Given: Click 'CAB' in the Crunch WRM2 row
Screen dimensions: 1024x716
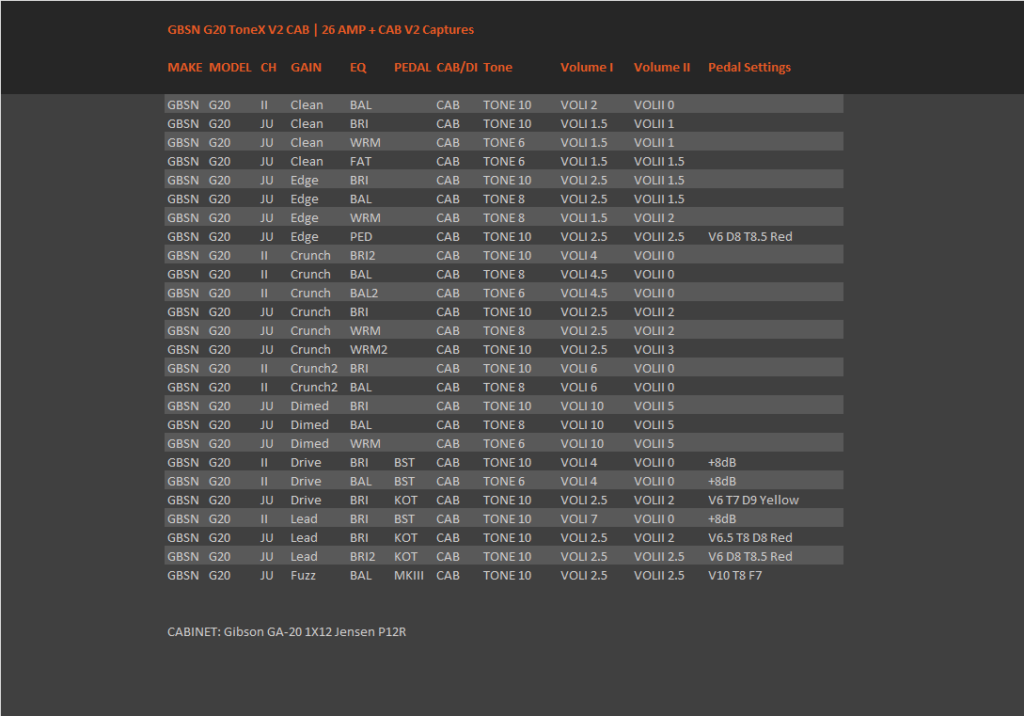Looking at the screenshot, I should point(448,350).
